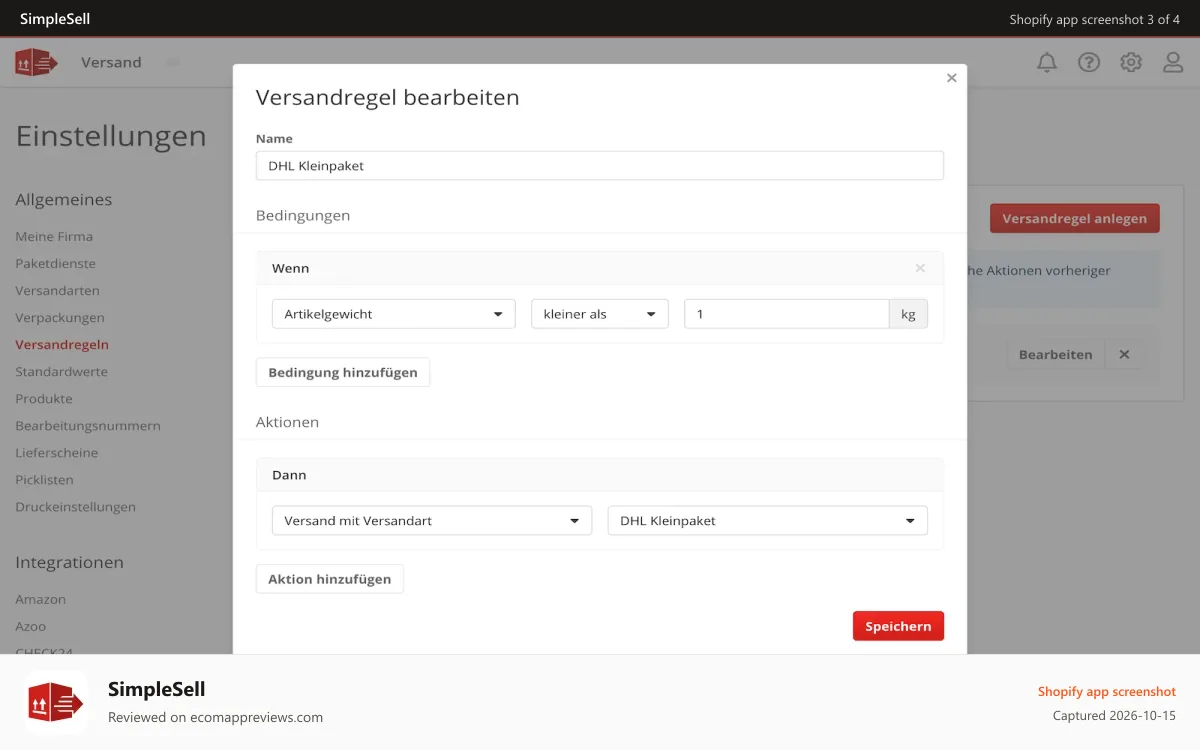Open the notifications bell icon
This screenshot has width=1200, height=750.
(1047, 62)
